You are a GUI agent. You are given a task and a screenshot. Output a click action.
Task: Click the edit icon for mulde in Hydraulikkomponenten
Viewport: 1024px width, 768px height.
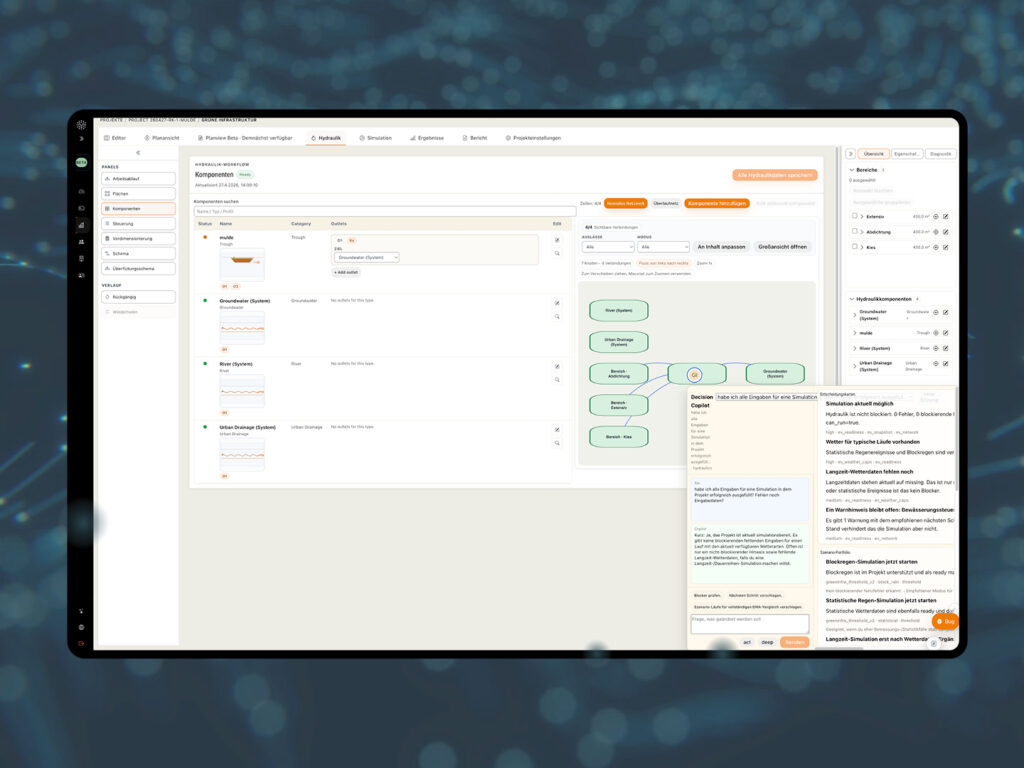(x=946, y=333)
